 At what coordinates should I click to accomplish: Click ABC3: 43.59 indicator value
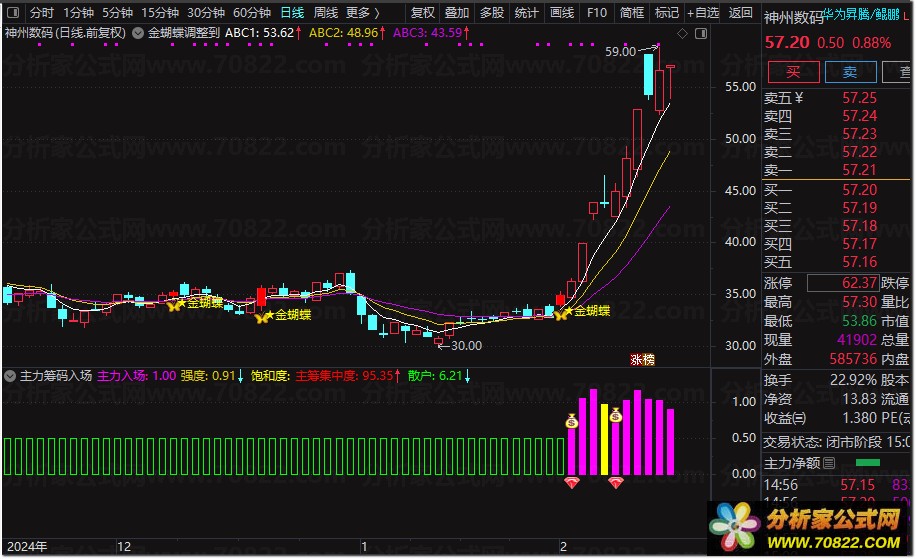click(x=432, y=33)
